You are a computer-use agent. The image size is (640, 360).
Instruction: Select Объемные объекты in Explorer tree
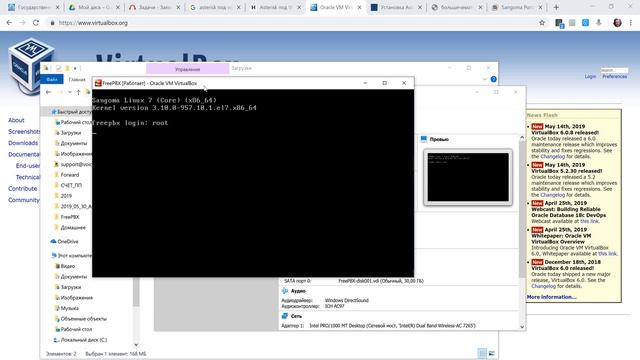click(83, 318)
